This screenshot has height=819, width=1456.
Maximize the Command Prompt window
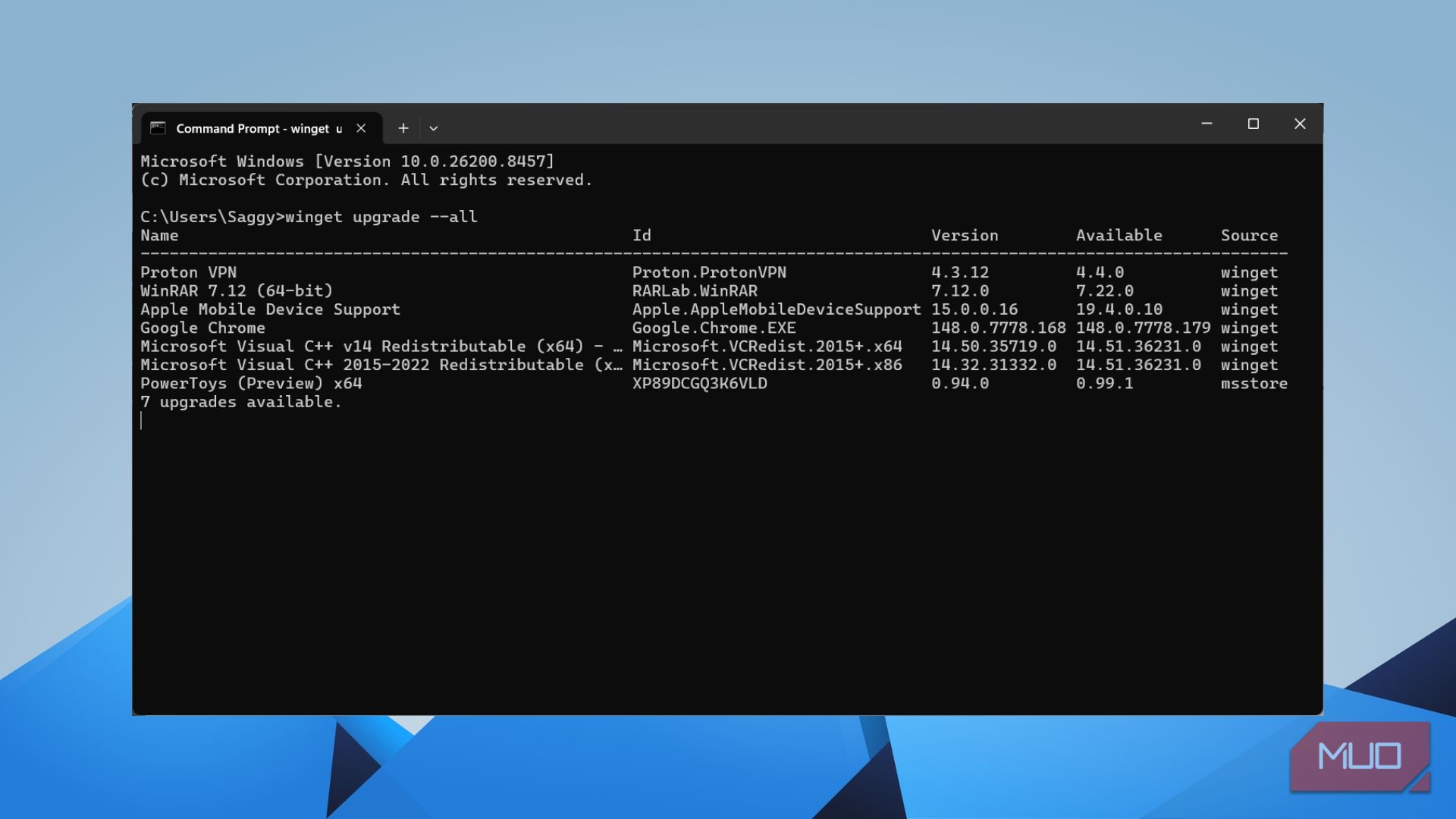tap(1254, 124)
